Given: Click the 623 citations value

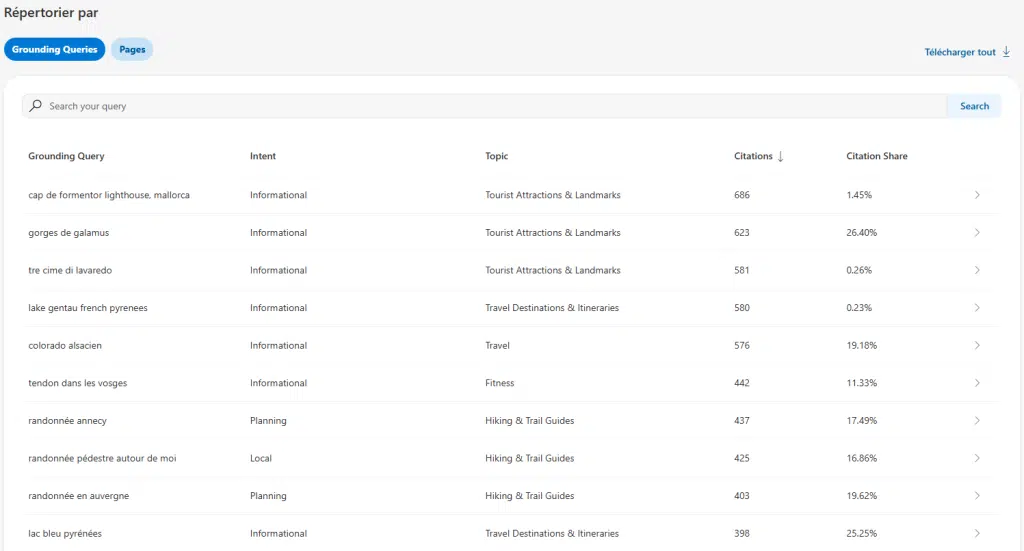Looking at the screenshot, I should [742, 232].
